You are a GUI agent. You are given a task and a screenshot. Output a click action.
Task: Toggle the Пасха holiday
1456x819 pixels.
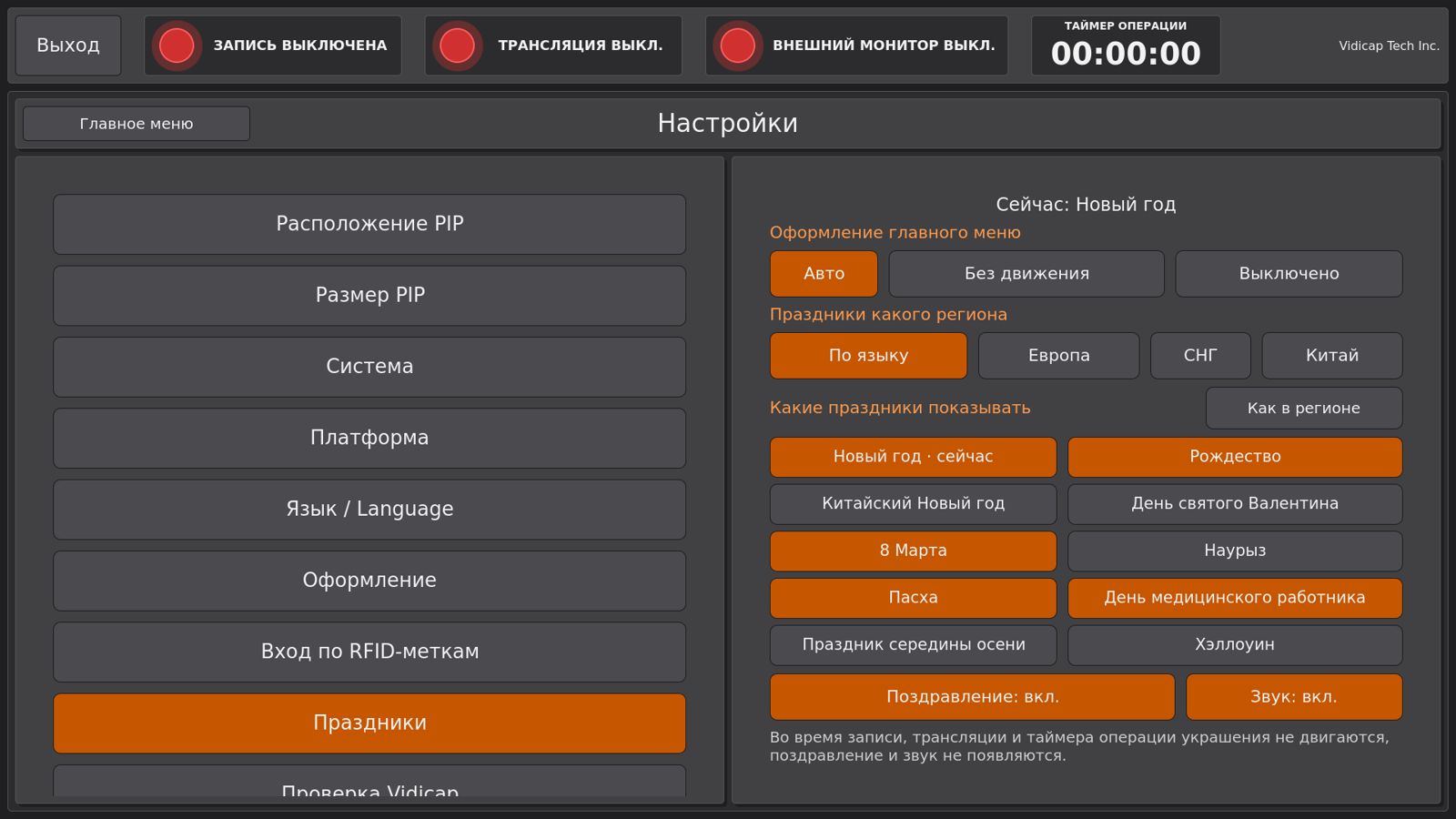point(913,598)
